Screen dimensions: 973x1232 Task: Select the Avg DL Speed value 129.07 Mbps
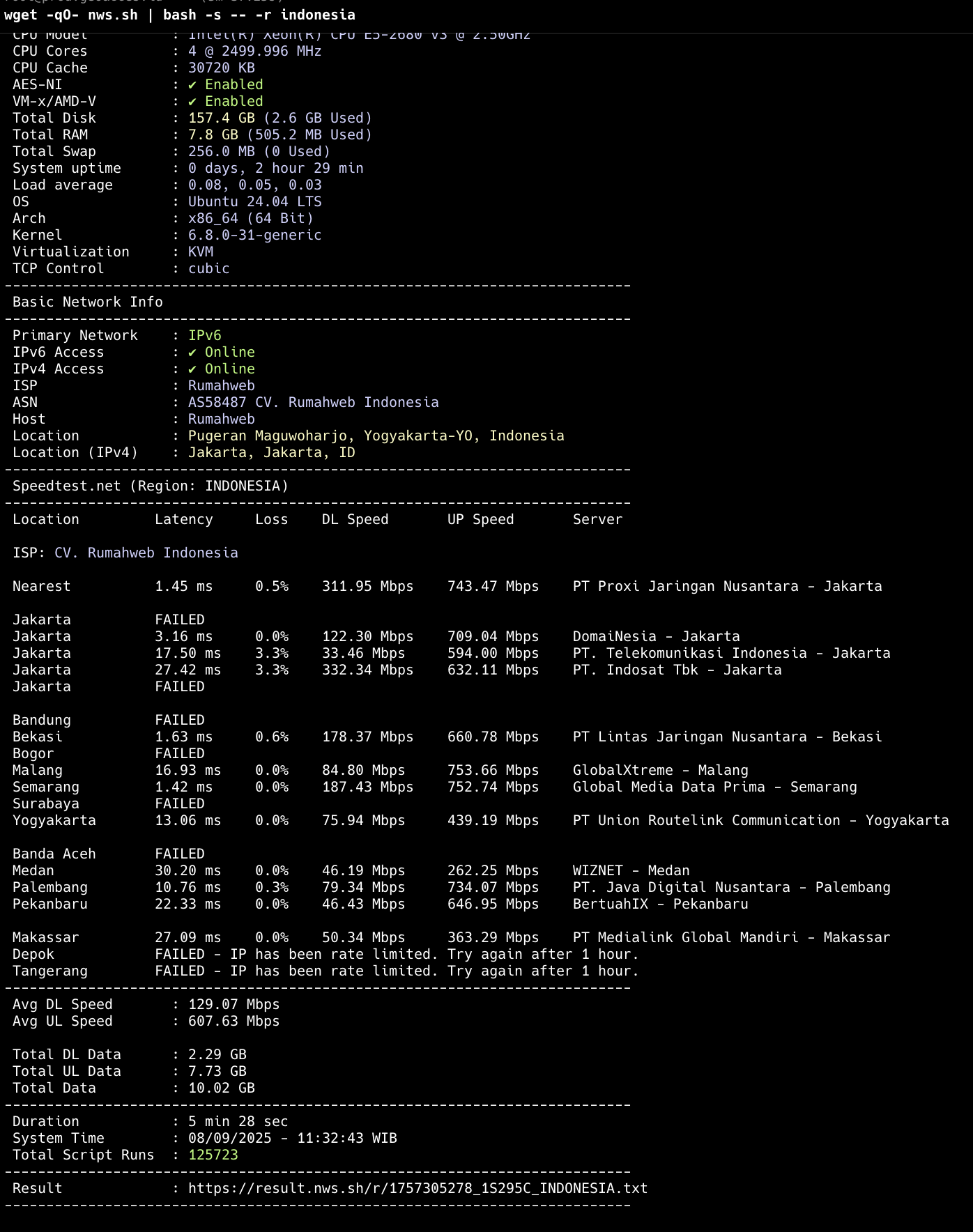tap(234, 1004)
